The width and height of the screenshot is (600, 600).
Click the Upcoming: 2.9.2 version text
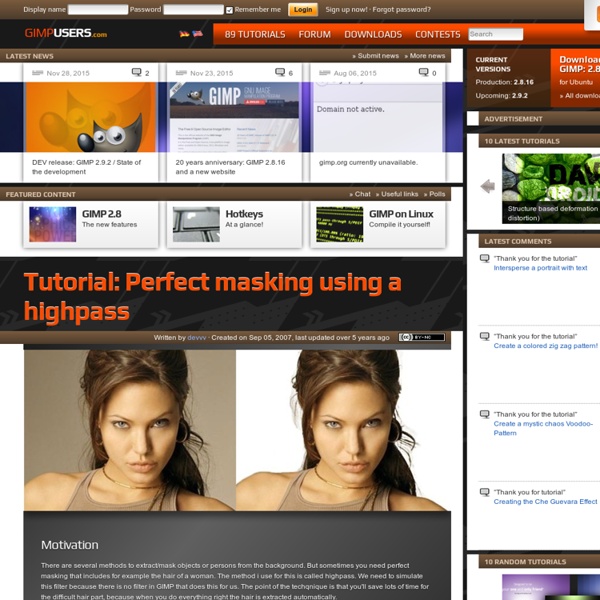click(x=501, y=96)
